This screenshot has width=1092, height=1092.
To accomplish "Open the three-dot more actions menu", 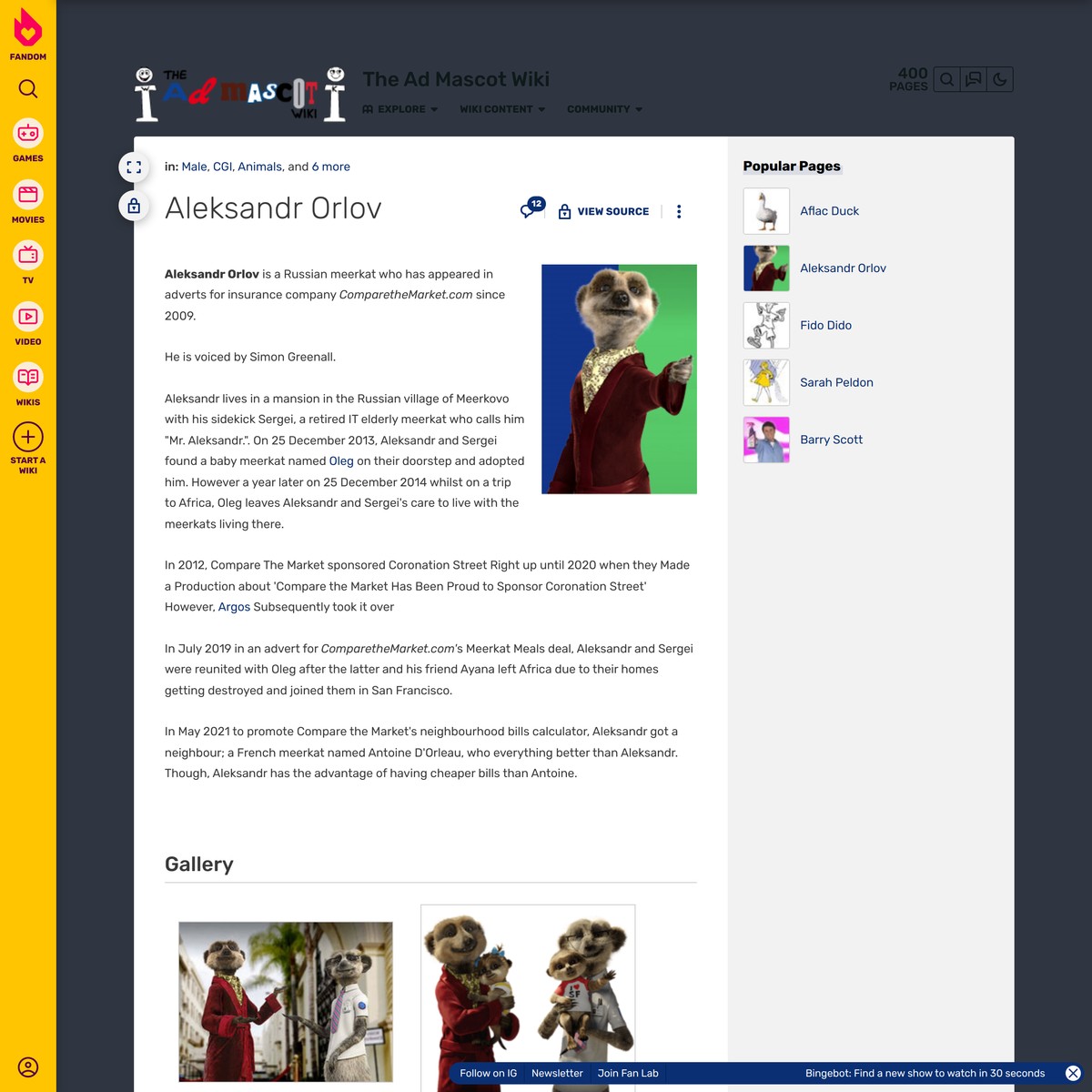I will [x=679, y=211].
